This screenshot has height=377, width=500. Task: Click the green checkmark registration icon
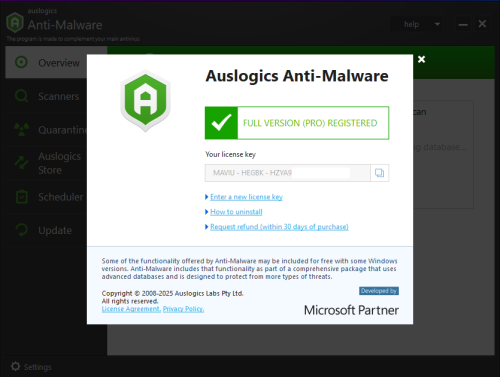point(221,123)
